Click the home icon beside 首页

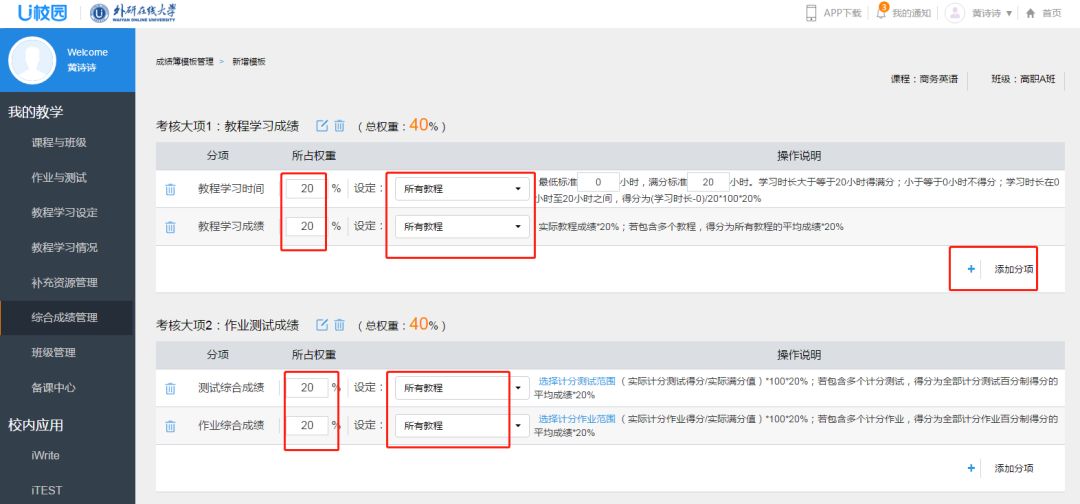[x=1030, y=13]
